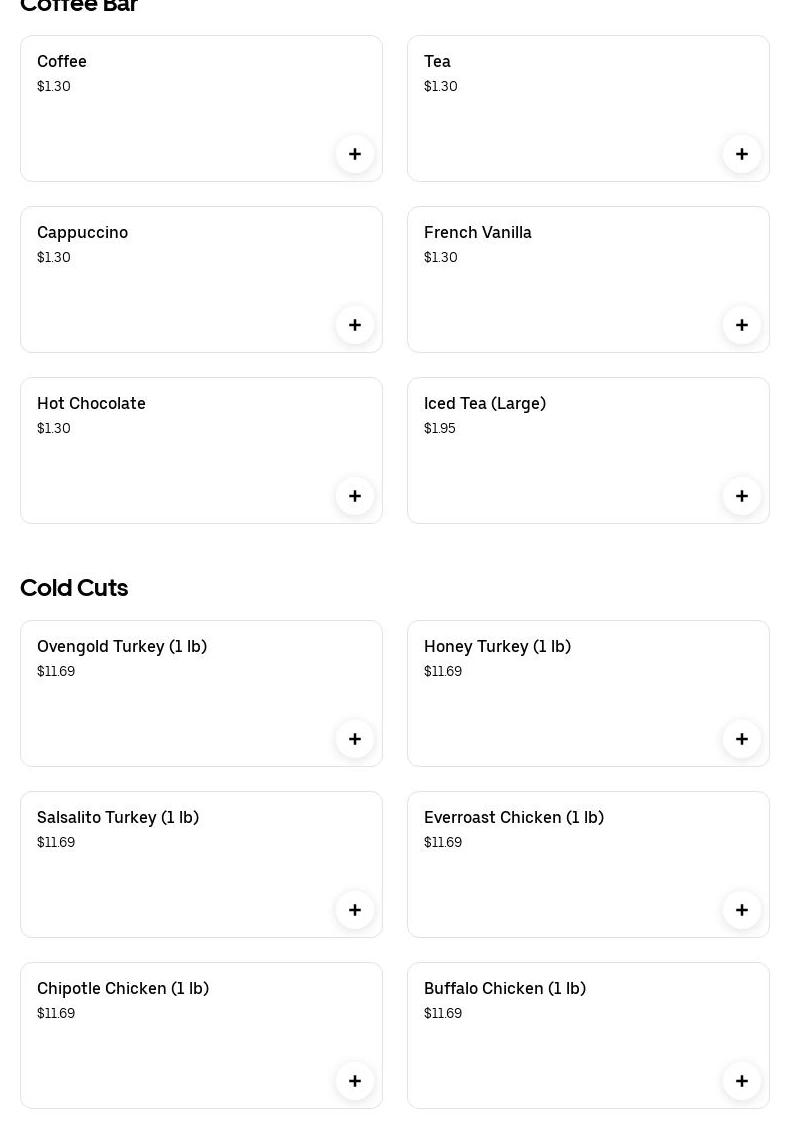
Task: Tap the plus for Everroast Chicken (1 lb)
Action: click(x=742, y=910)
